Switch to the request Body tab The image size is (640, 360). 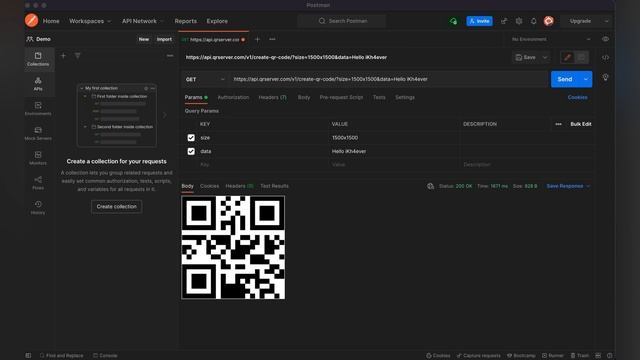[304, 97]
